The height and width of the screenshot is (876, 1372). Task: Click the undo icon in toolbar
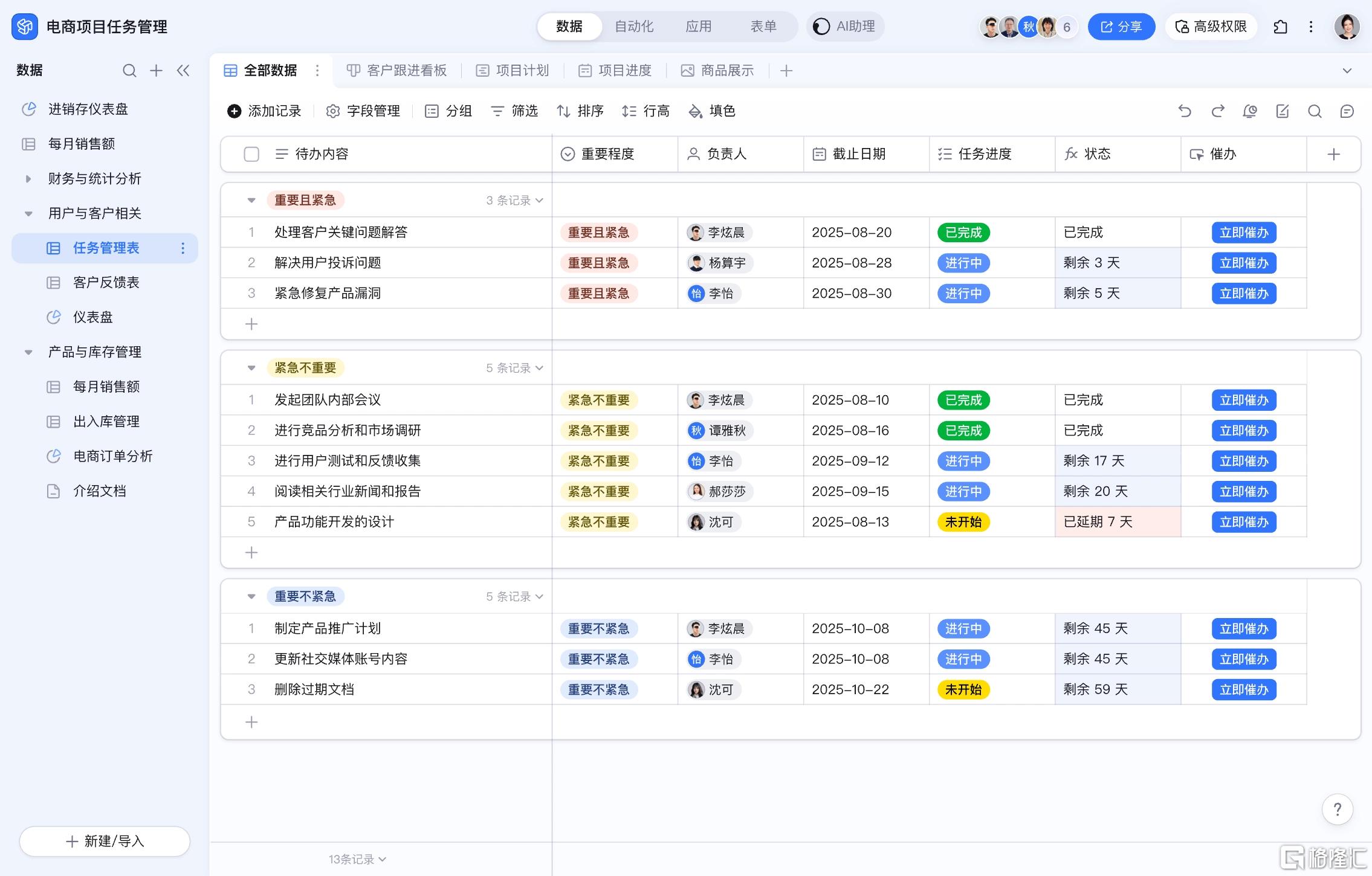click(x=1185, y=111)
